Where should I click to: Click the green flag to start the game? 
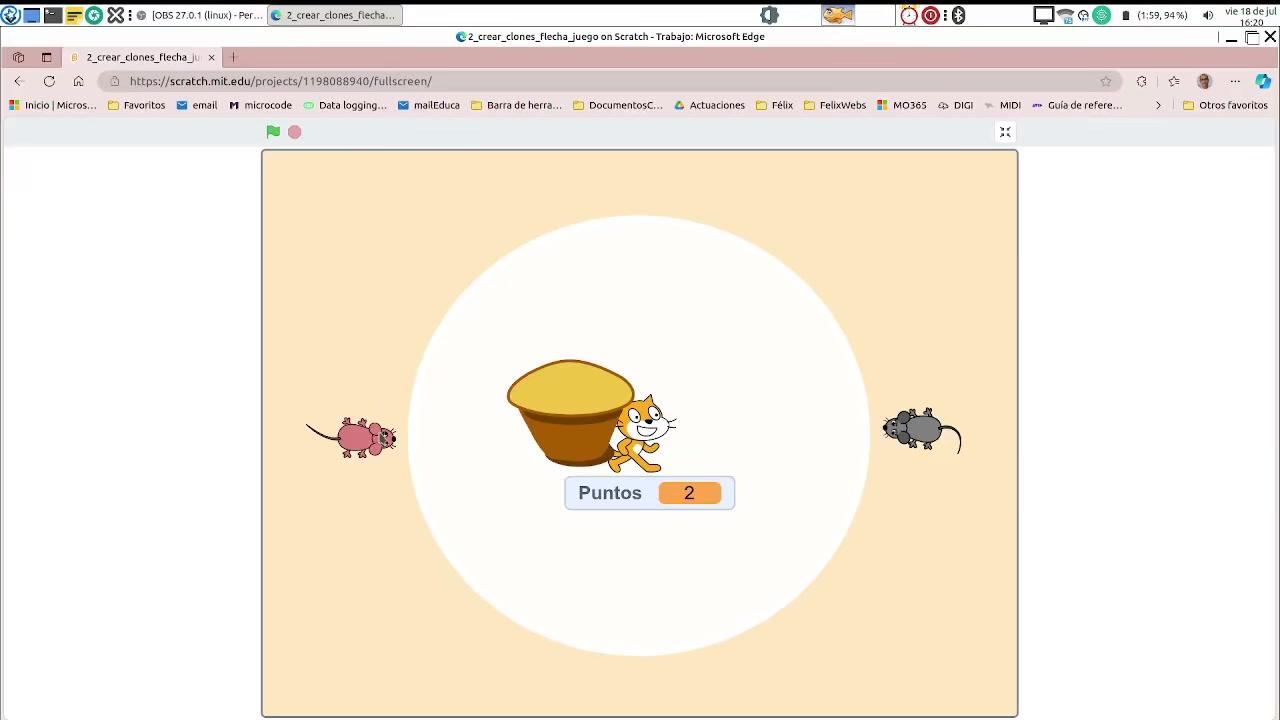(273, 131)
